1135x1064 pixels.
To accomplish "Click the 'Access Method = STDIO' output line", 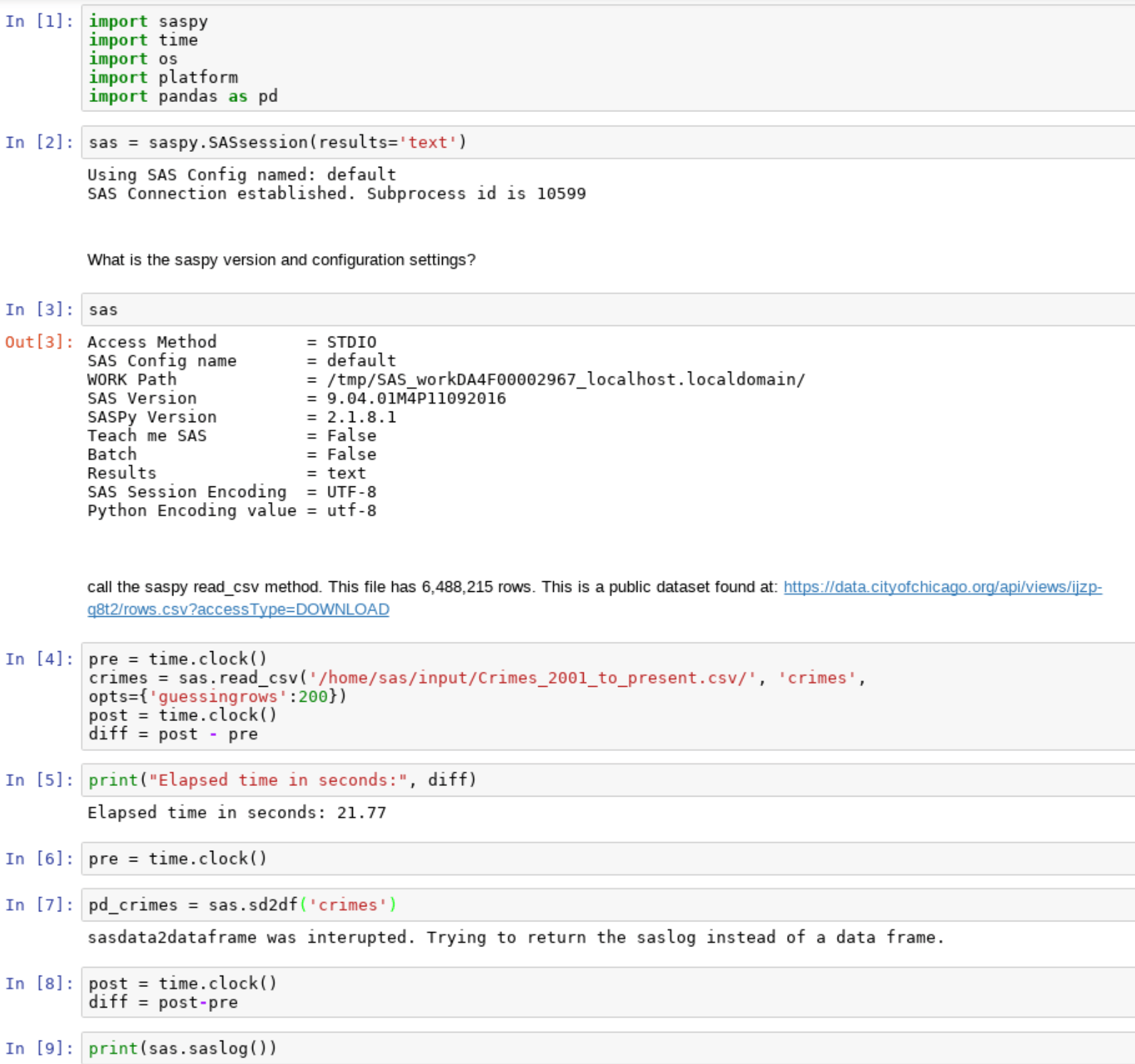I will click(232, 342).
